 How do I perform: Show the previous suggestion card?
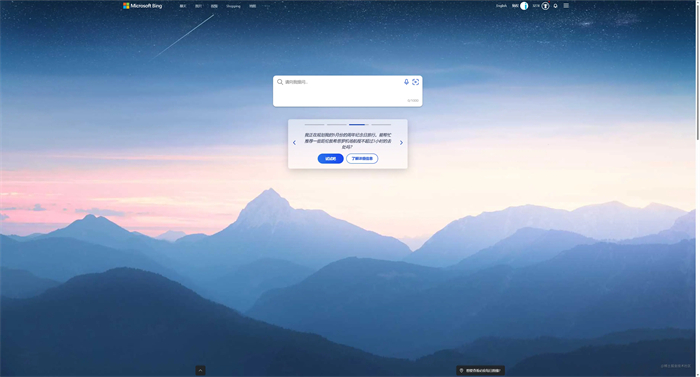coord(294,142)
